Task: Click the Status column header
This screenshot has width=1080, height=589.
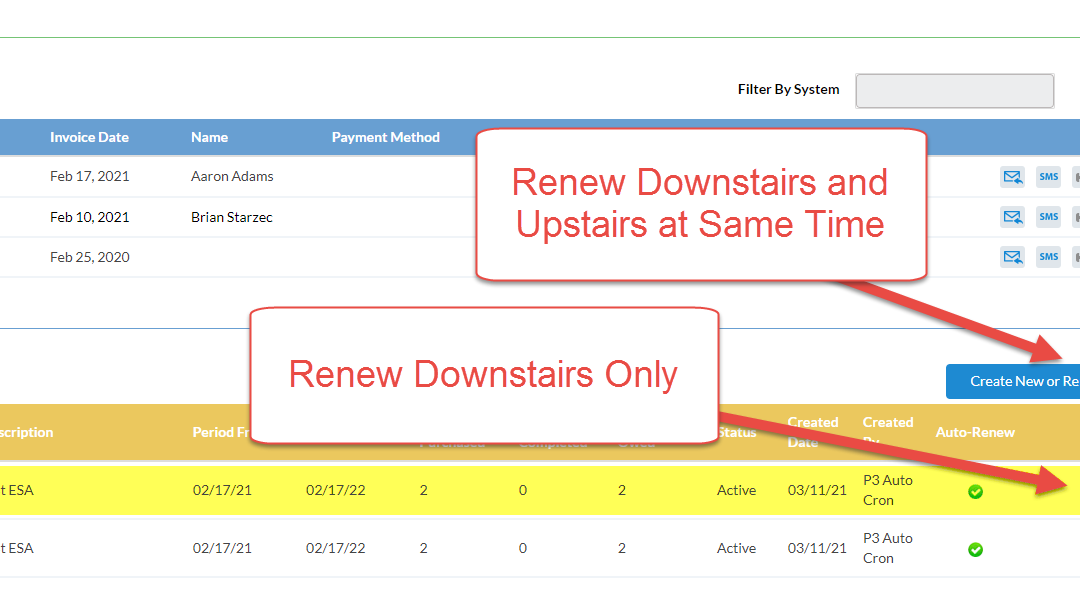Action: click(737, 433)
